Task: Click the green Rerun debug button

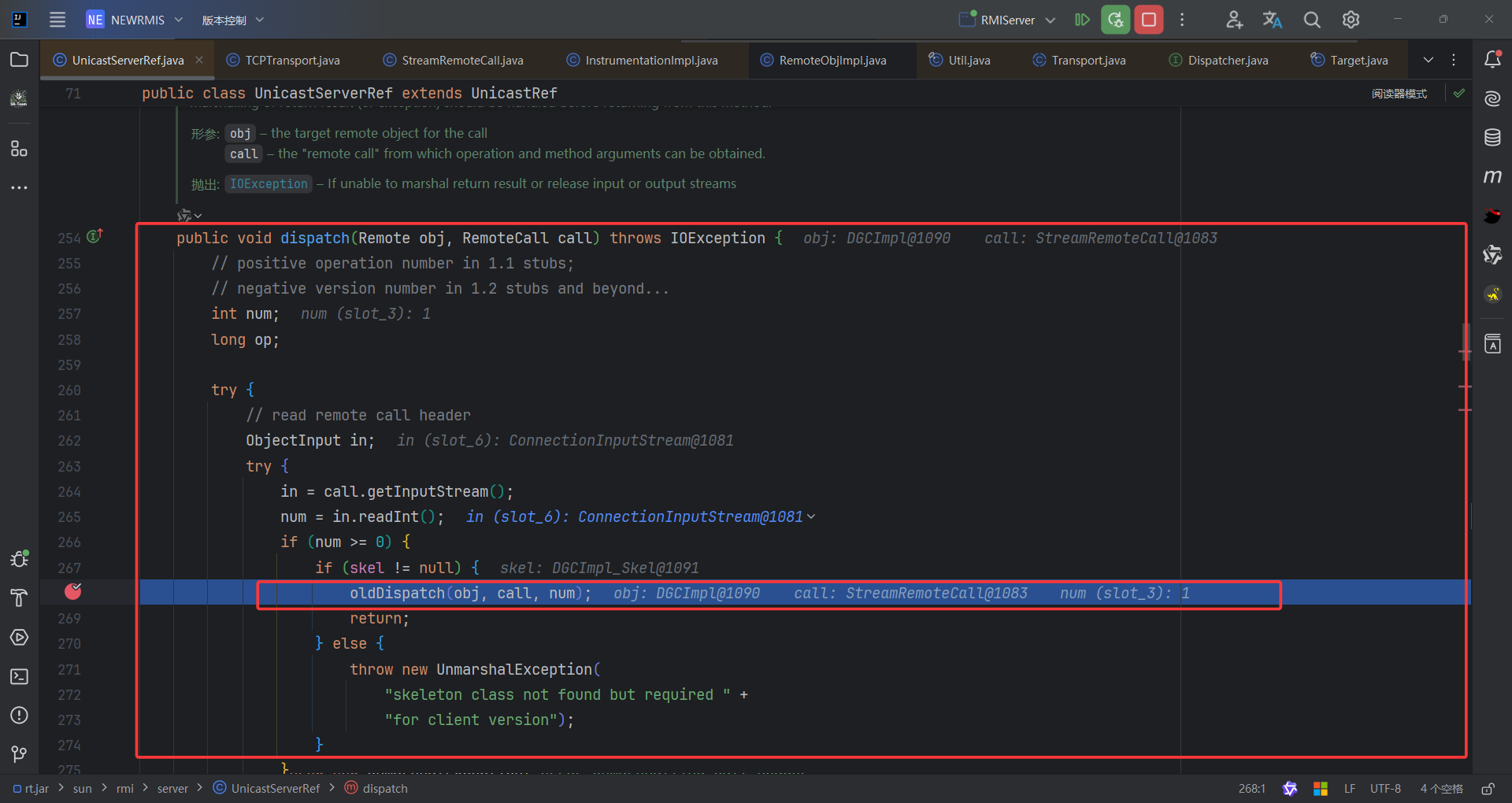Action: coord(1116,20)
